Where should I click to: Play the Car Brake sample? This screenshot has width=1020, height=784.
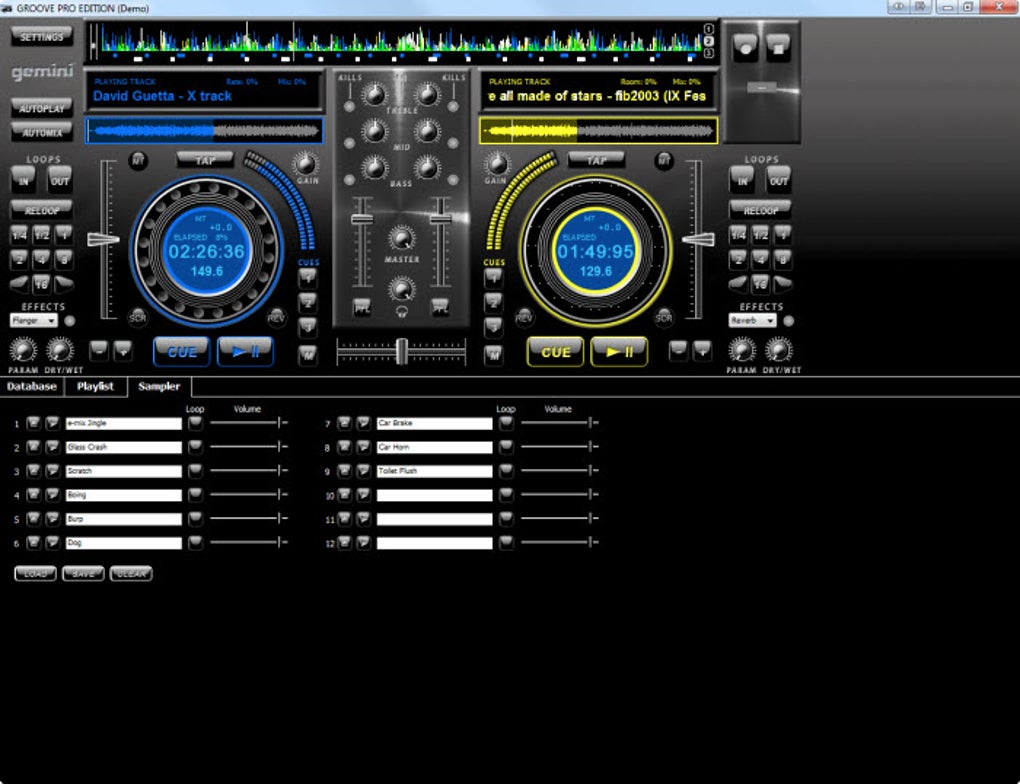[364, 423]
